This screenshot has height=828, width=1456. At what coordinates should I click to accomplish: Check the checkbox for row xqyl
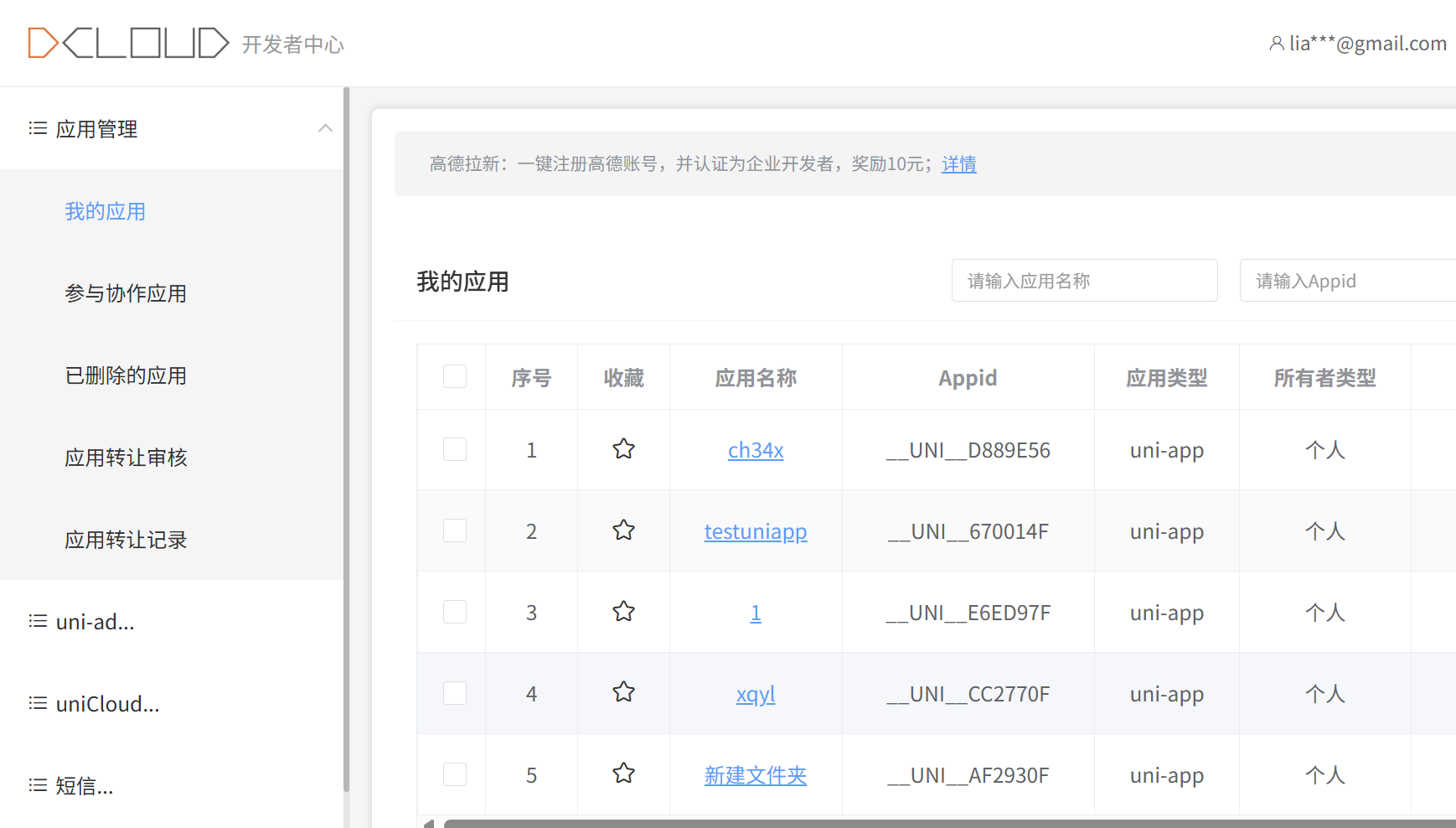click(x=455, y=693)
